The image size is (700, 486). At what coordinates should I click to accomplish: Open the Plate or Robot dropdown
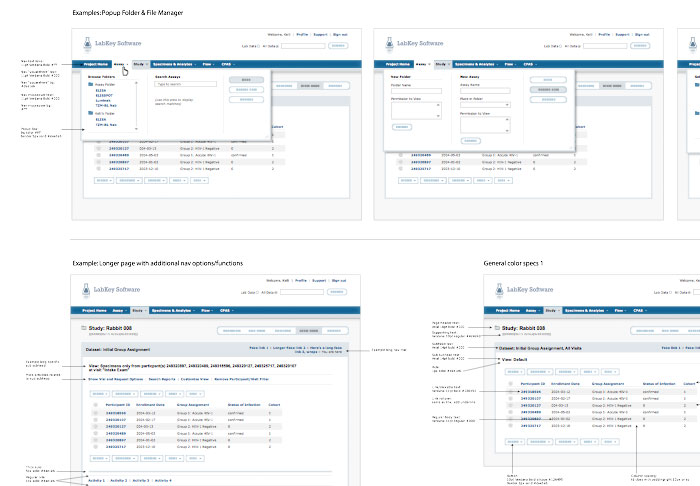(485, 105)
